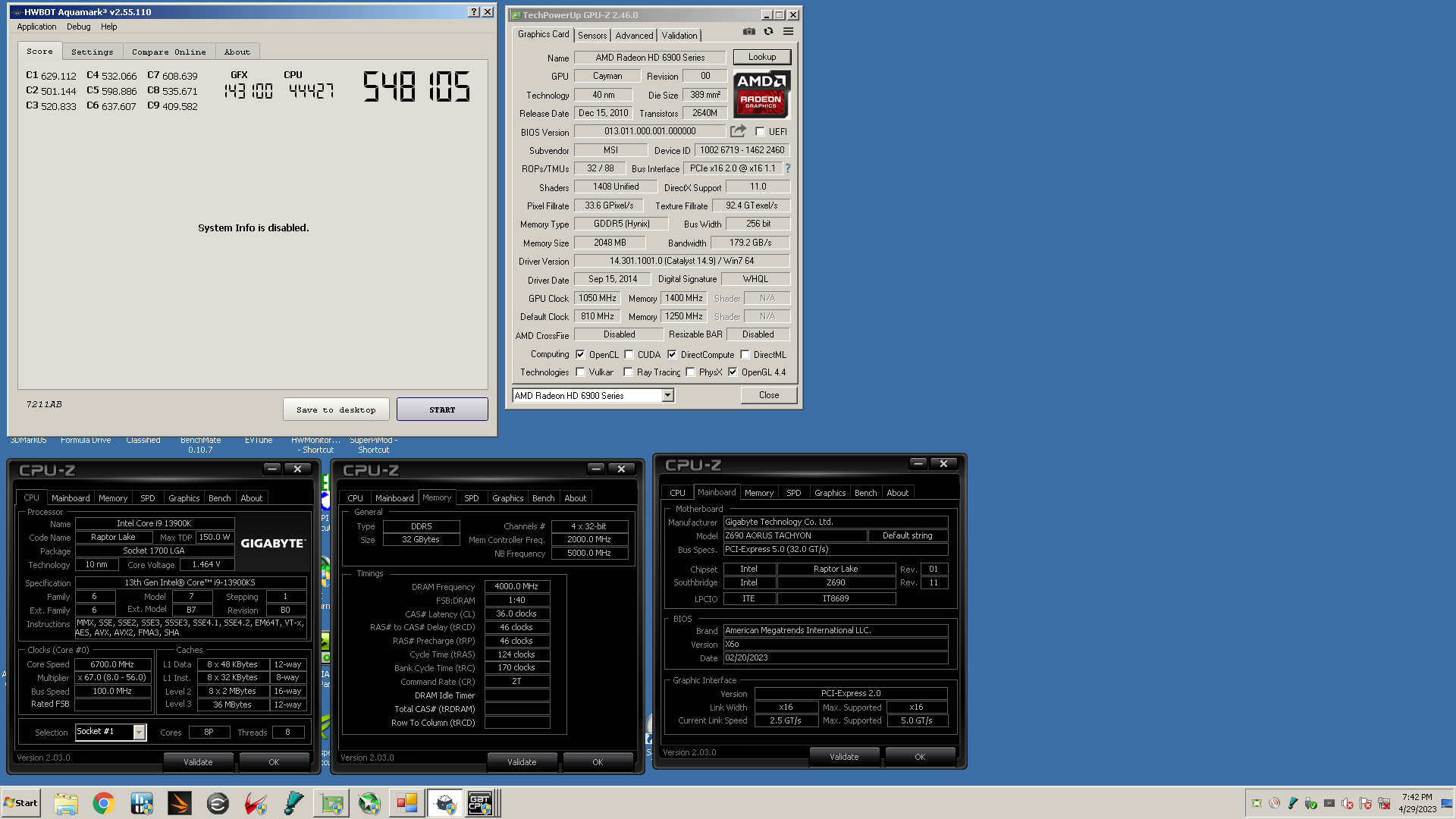The height and width of the screenshot is (819, 1456).
Task: Click OK in the CPU-Z Mainboard window
Action: 920,757
